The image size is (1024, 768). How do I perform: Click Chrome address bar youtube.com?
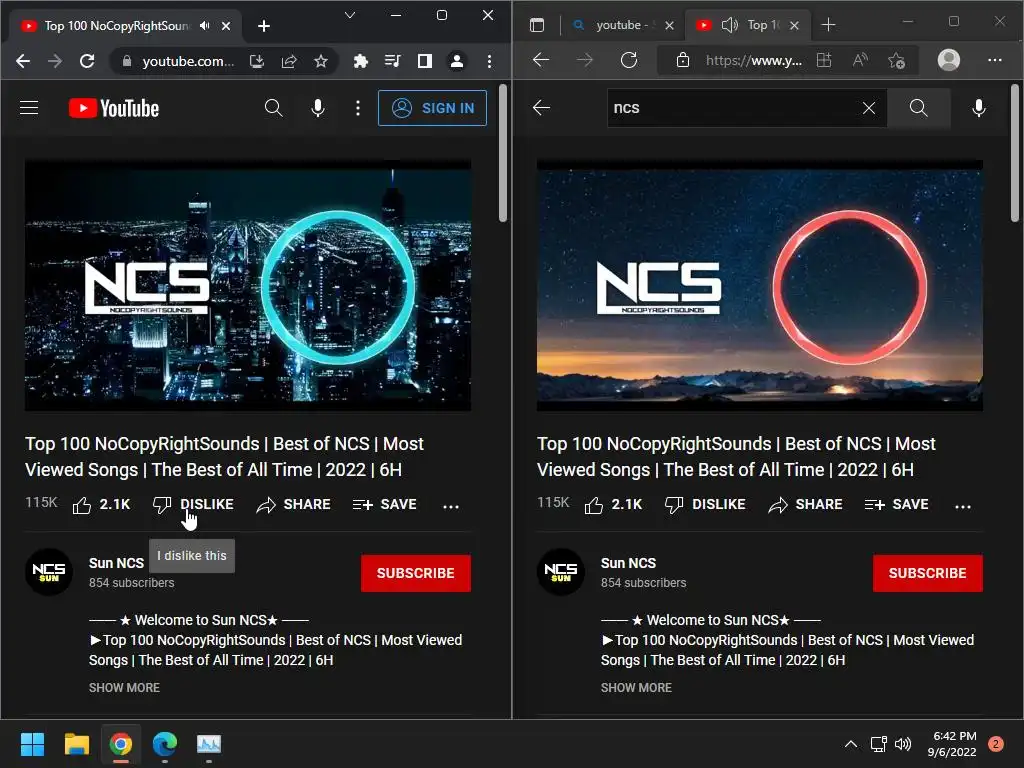[x=188, y=61]
